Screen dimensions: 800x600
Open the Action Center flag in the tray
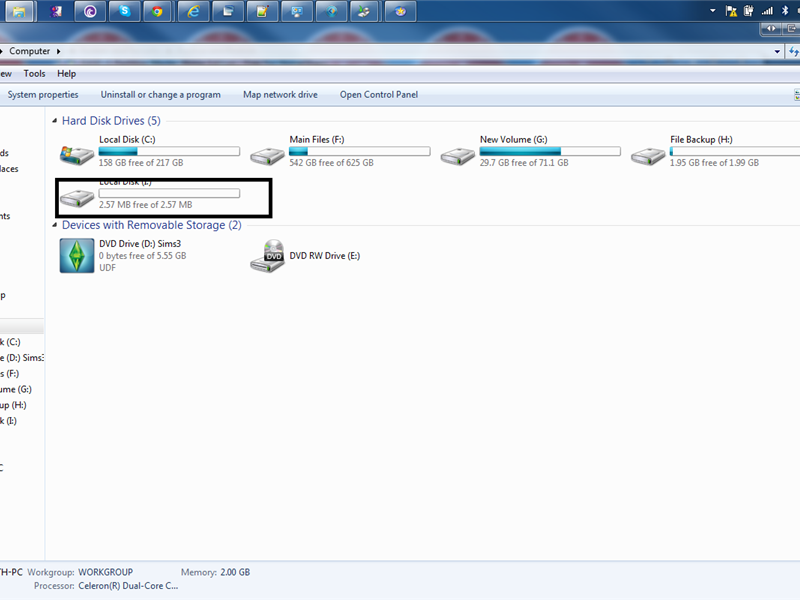(x=733, y=11)
